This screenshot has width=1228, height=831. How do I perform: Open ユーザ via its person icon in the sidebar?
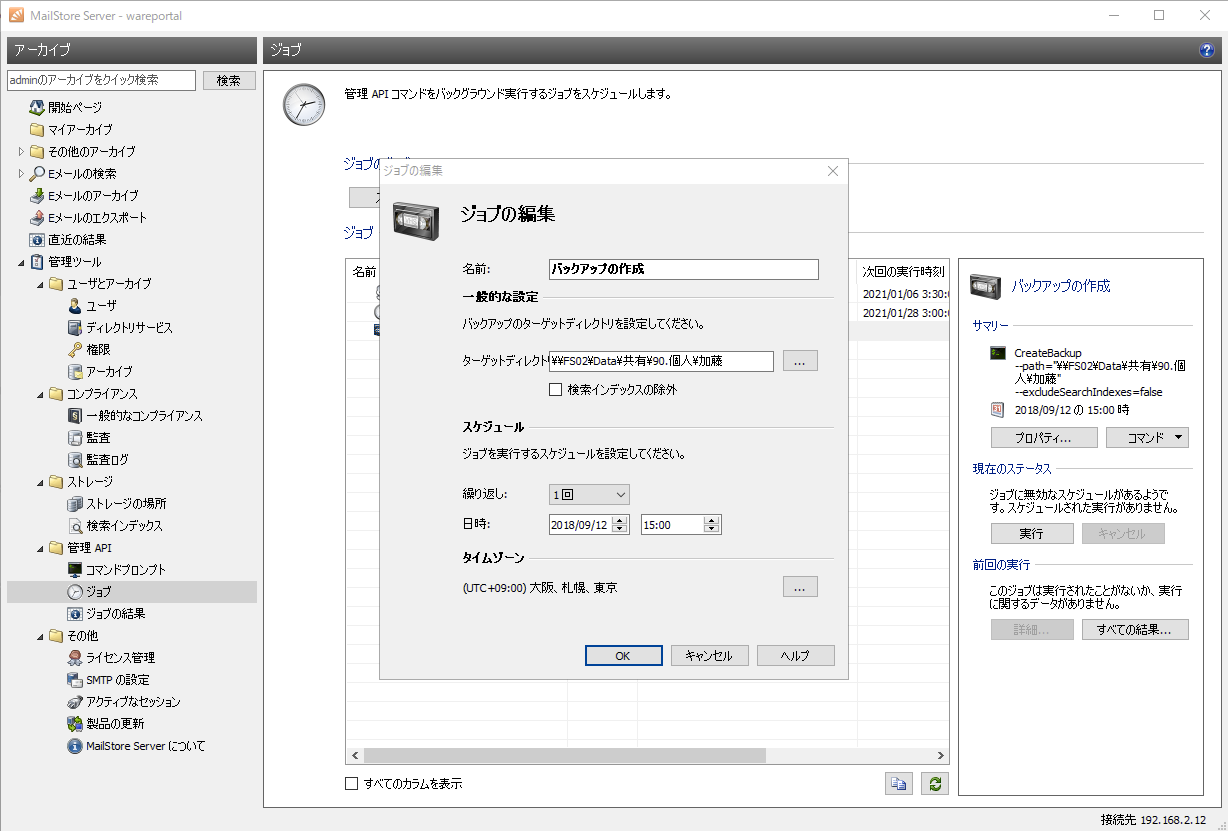[75, 306]
